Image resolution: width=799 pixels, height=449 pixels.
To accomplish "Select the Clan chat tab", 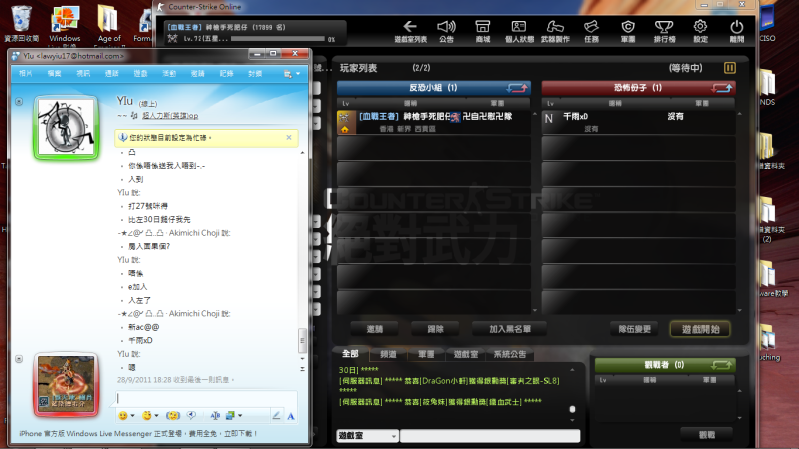I will pyautogui.click(x=426, y=354).
